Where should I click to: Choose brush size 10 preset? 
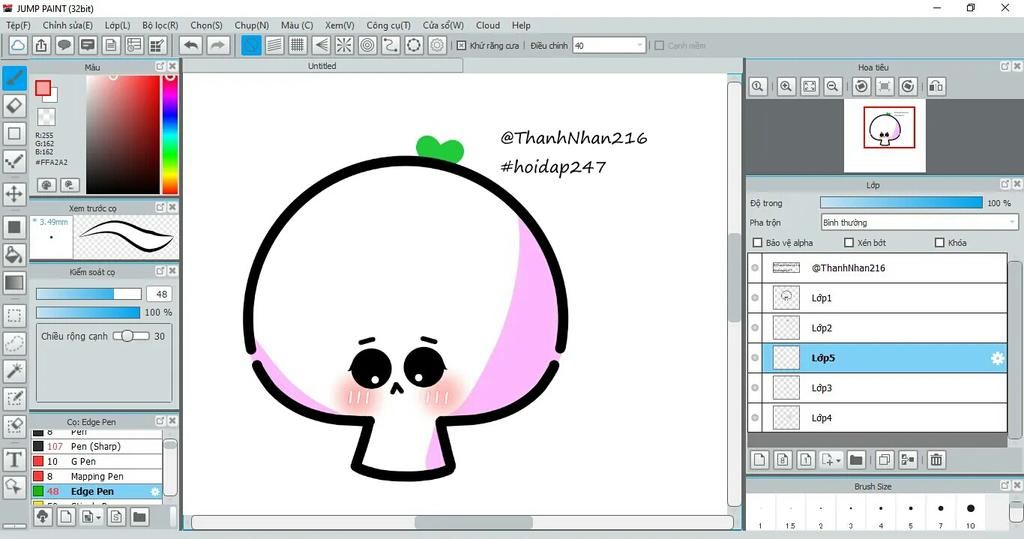tap(970, 513)
